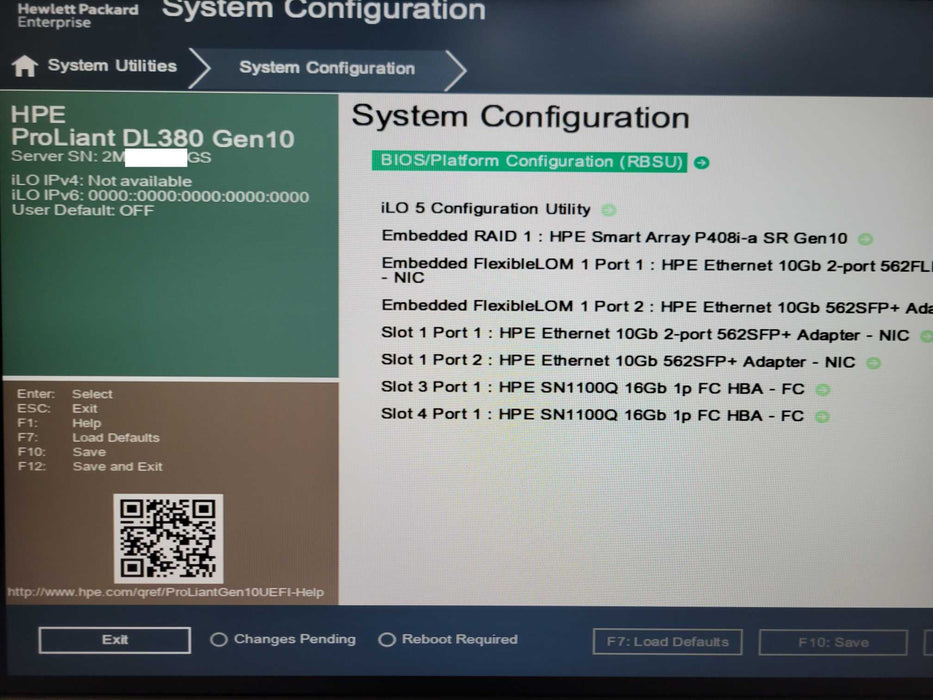Viewport: 933px width, 700px height.
Task: Open the ProLiantGen10UEFI-Help URL link
Action: pyautogui.click(x=165, y=592)
